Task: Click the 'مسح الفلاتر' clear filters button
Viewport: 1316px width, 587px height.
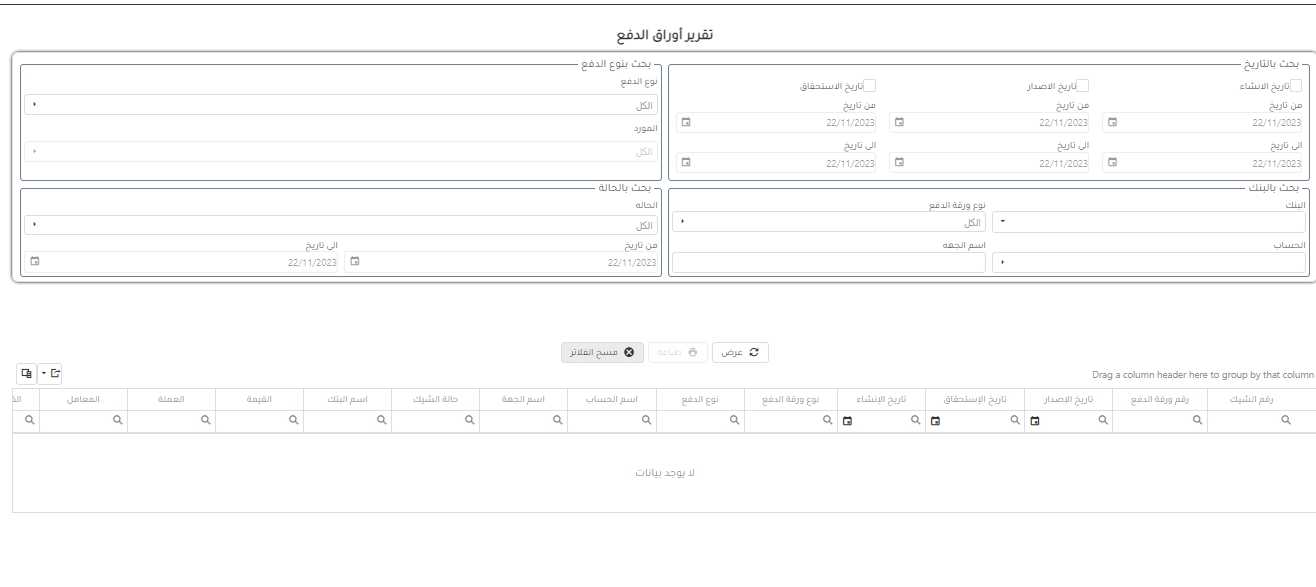Action: [600, 352]
